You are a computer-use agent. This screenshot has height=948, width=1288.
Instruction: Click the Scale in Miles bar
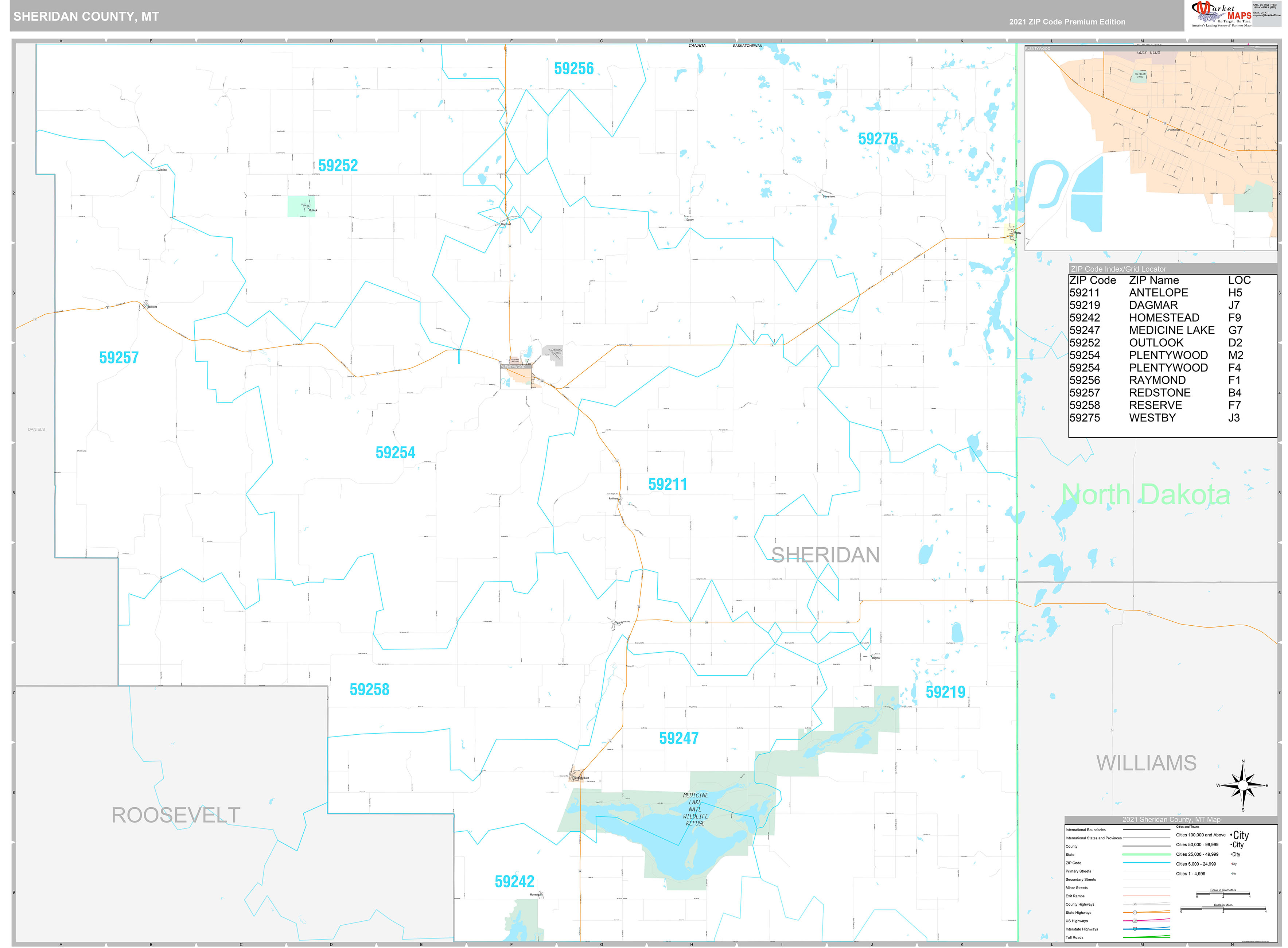click(1223, 908)
